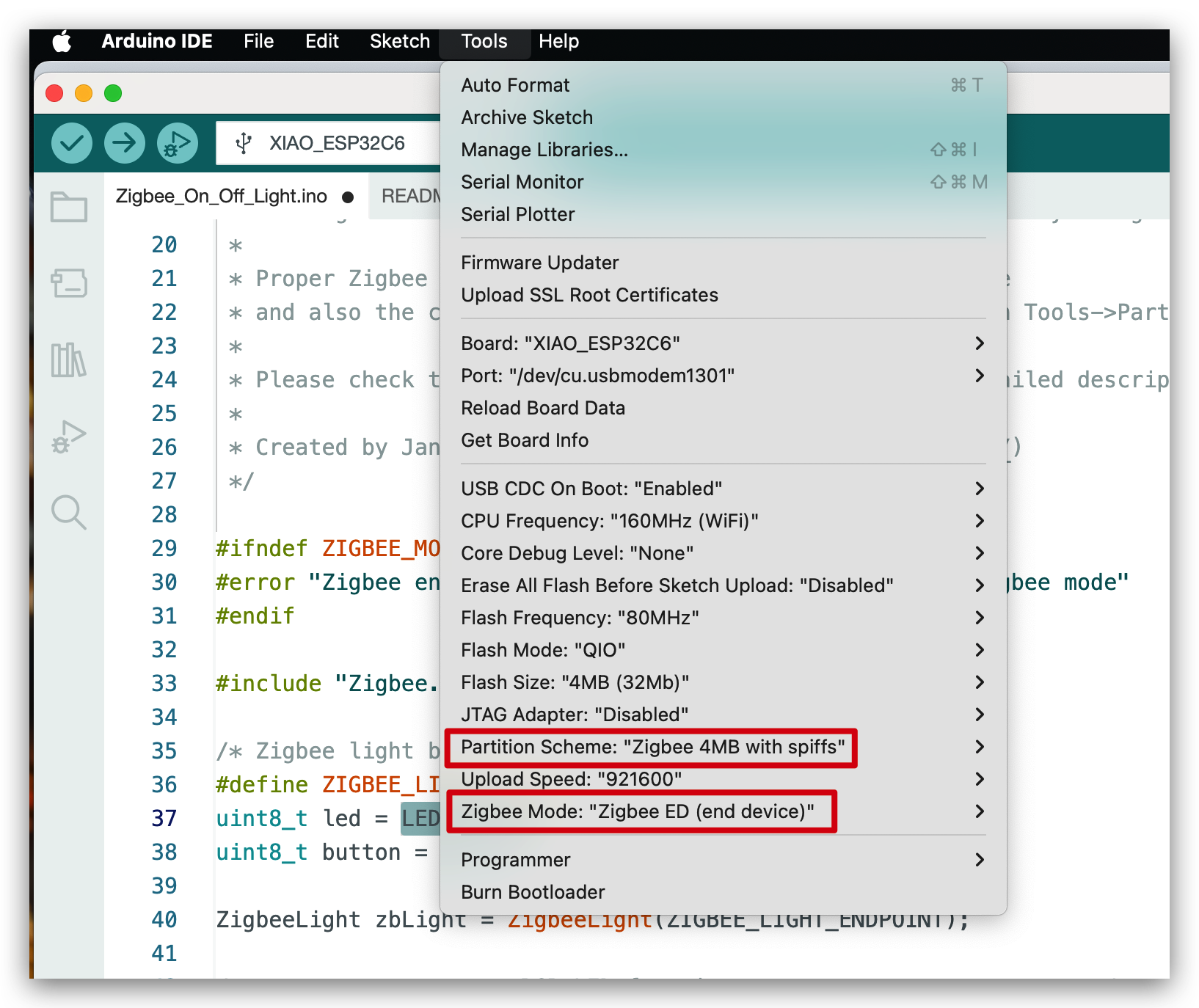Click line number 37 in gutter

(x=164, y=818)
